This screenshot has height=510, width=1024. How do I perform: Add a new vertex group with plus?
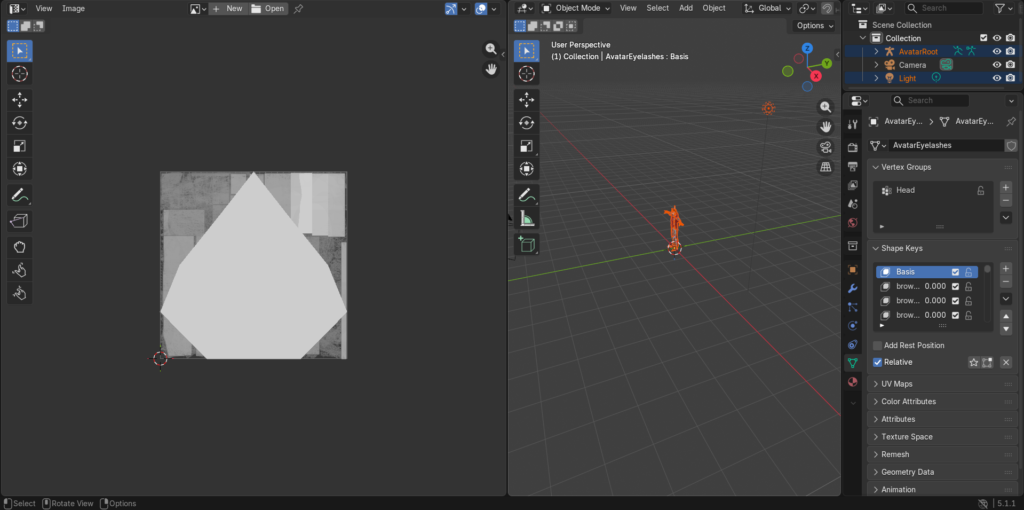(1006, 187)
